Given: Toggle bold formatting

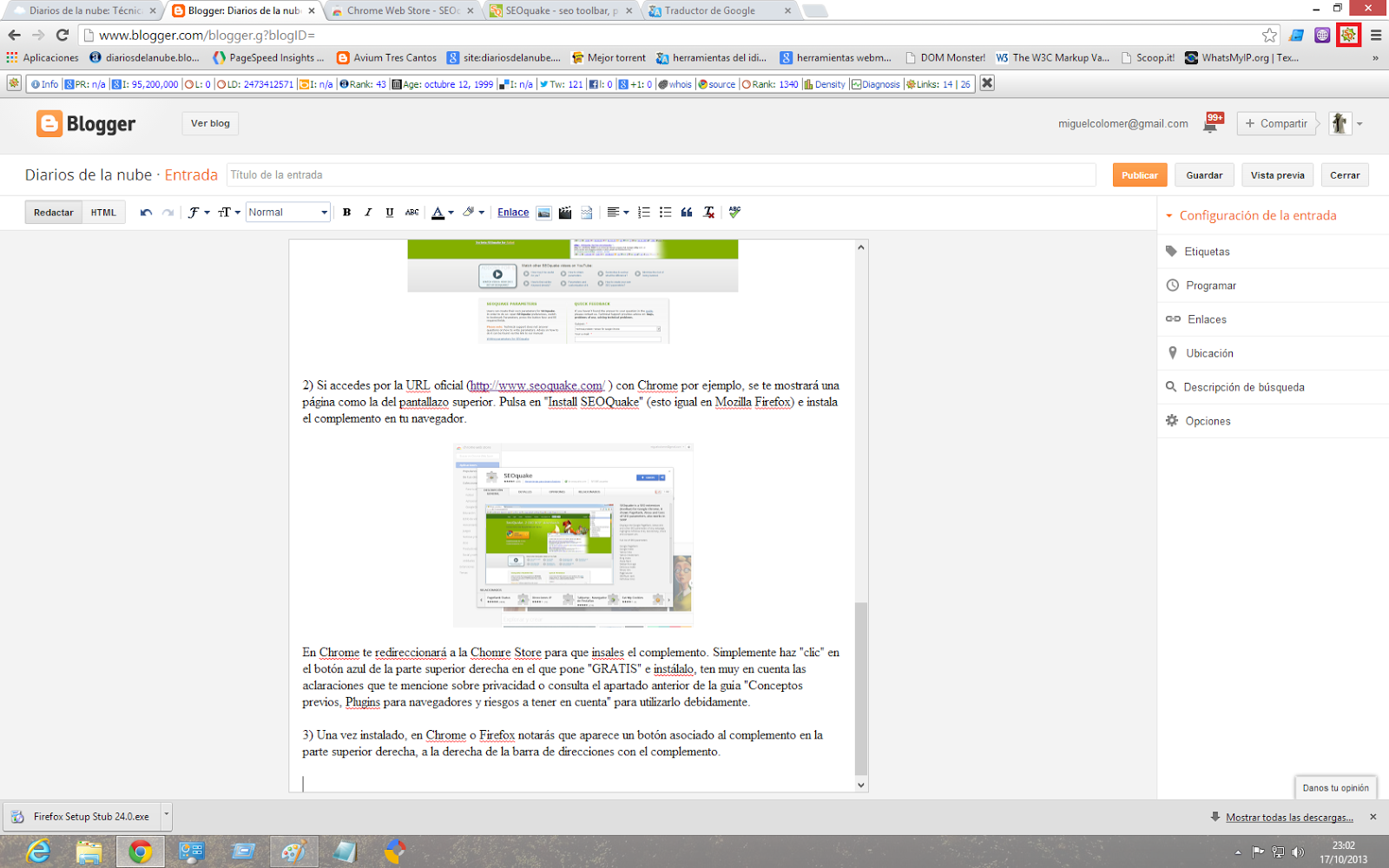Looking at the screenshot, I should (346, 213).
